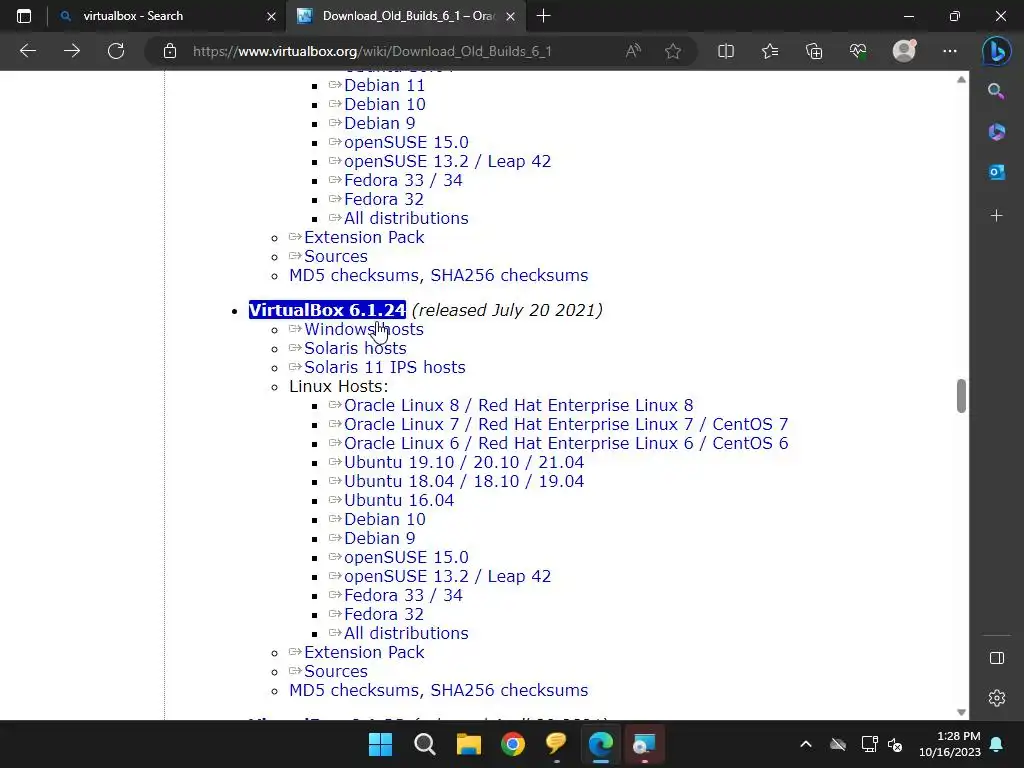This screenshot has width=1024, height=768.
Task: Open Microsoft 365 sidebar icon
Action: [x=996, y=131]
